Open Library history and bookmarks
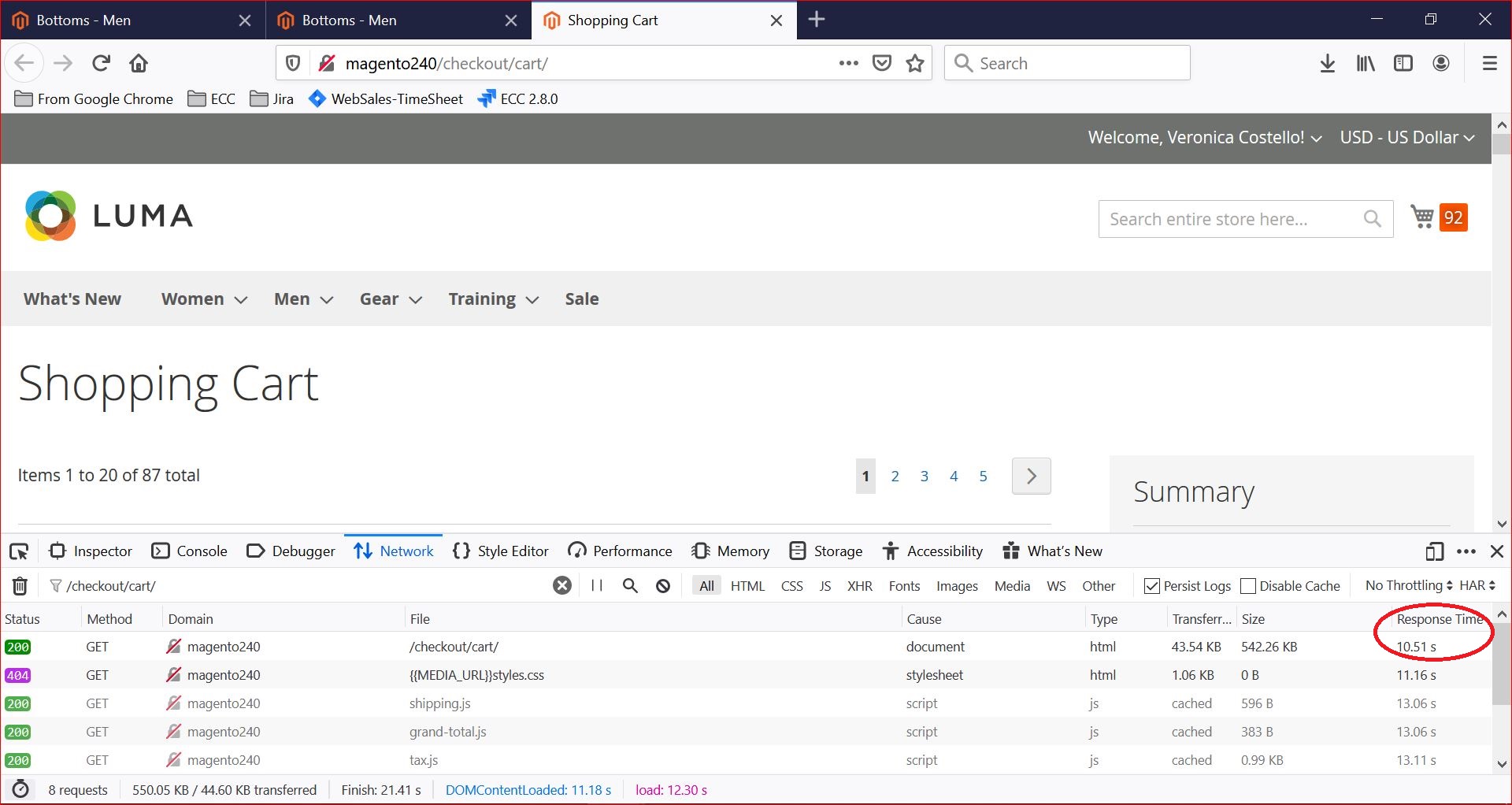Viewport: 1512px width, 805px height. click(x=1366, y=63)
